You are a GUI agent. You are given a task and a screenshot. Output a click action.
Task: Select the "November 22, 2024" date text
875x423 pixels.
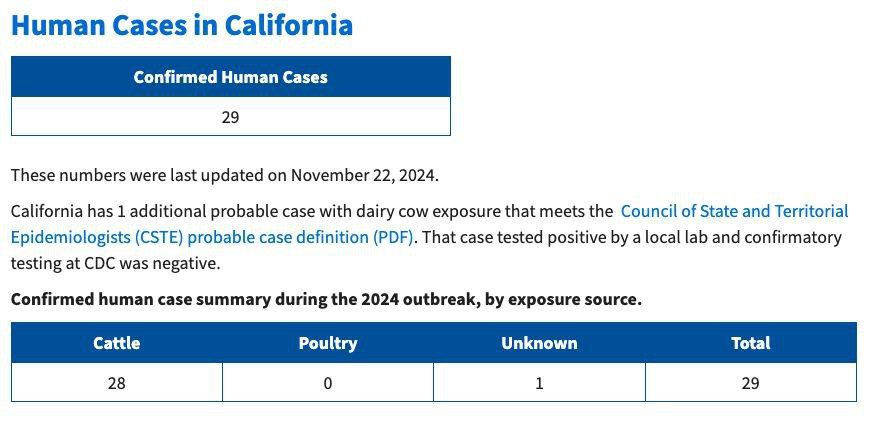click(364, 176)
